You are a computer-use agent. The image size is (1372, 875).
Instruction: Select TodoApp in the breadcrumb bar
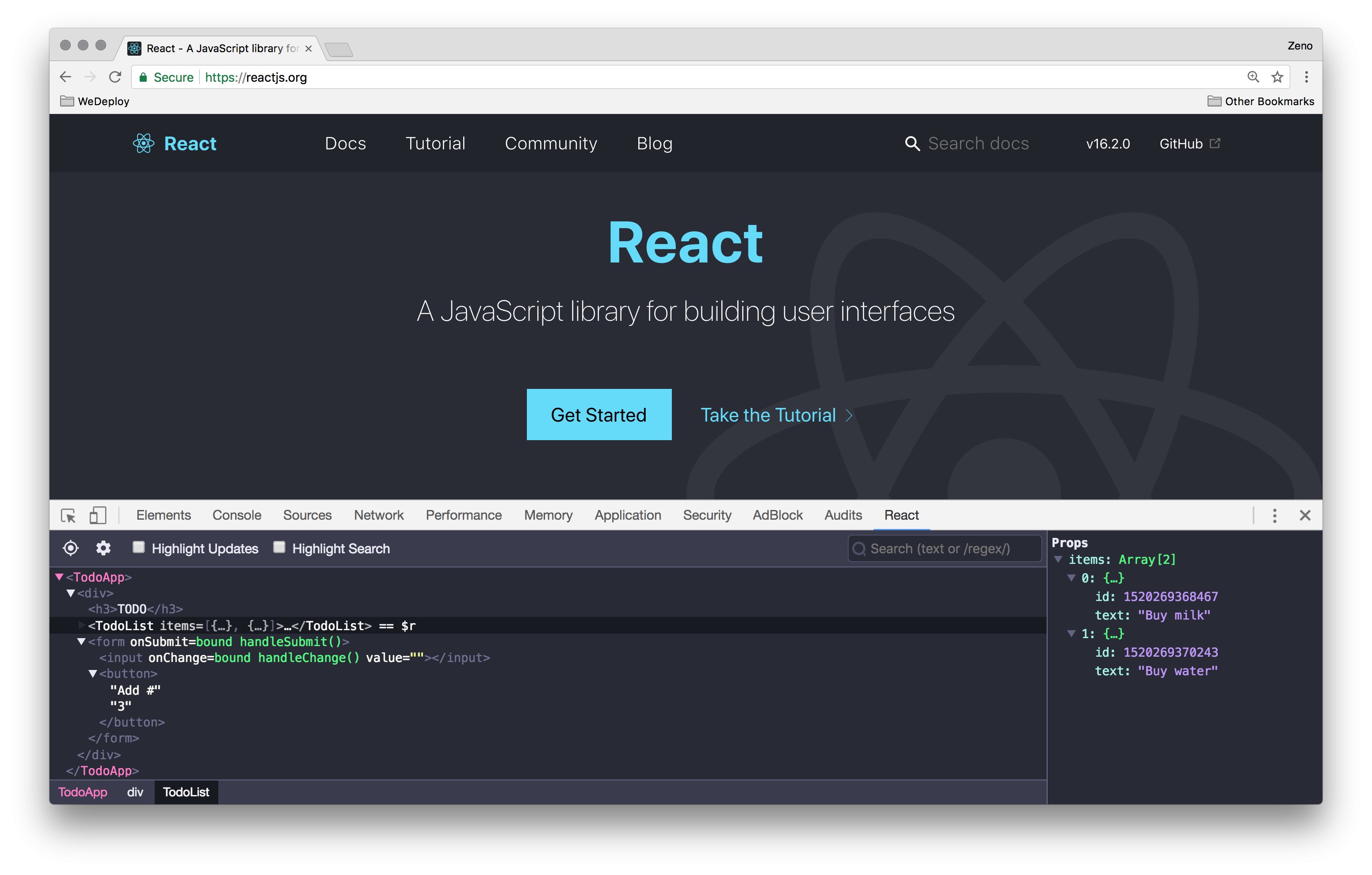[x=83, y=792]
